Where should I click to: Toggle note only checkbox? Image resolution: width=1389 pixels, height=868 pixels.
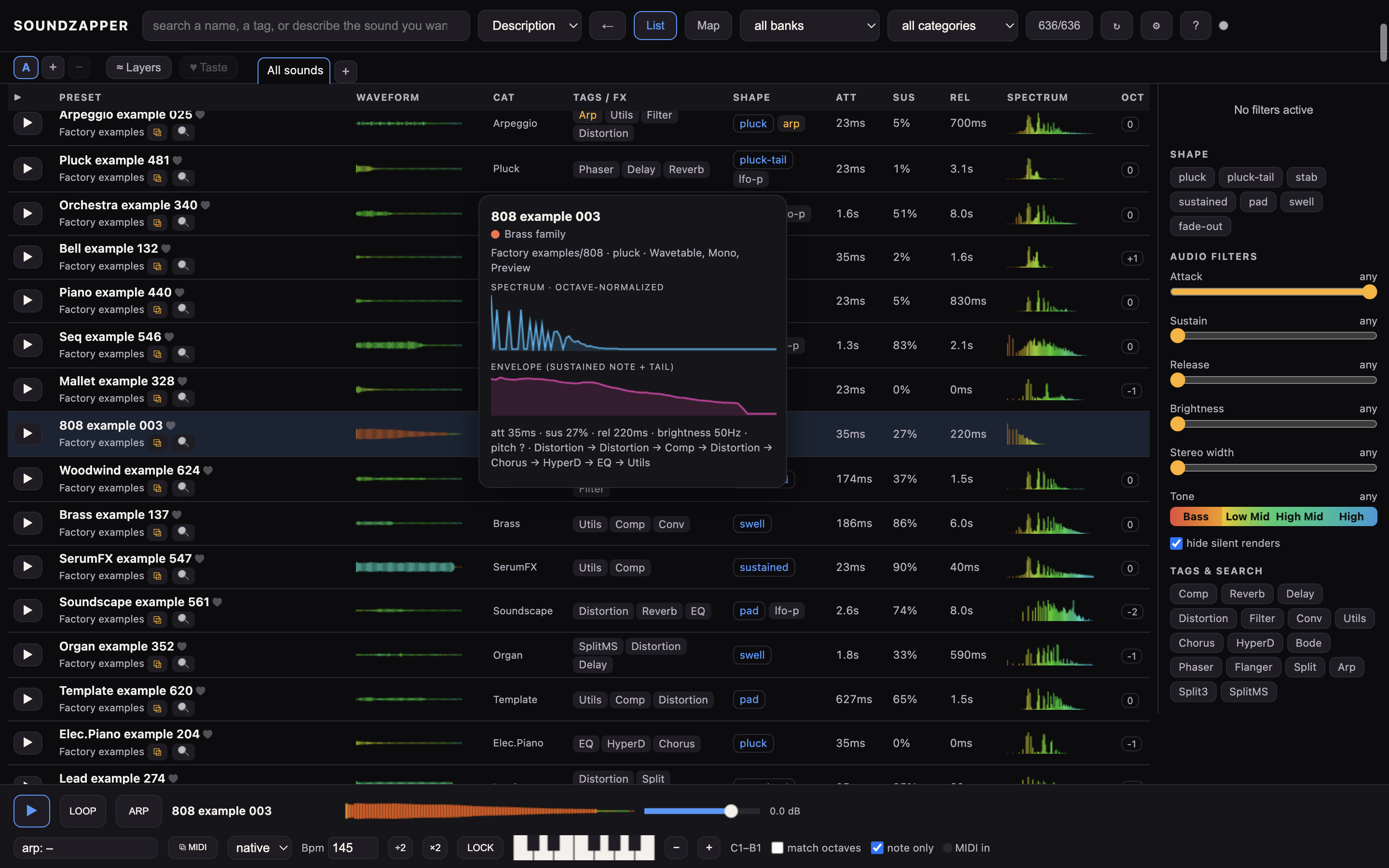tap(877, 848)
